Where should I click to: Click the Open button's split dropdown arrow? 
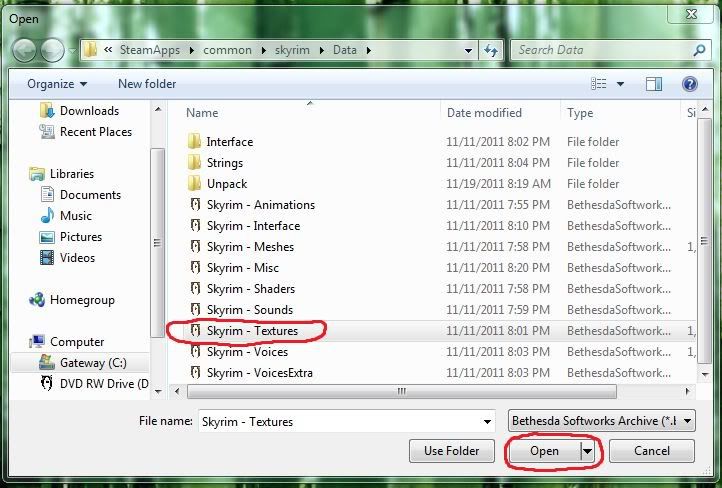tap(587, 451)
